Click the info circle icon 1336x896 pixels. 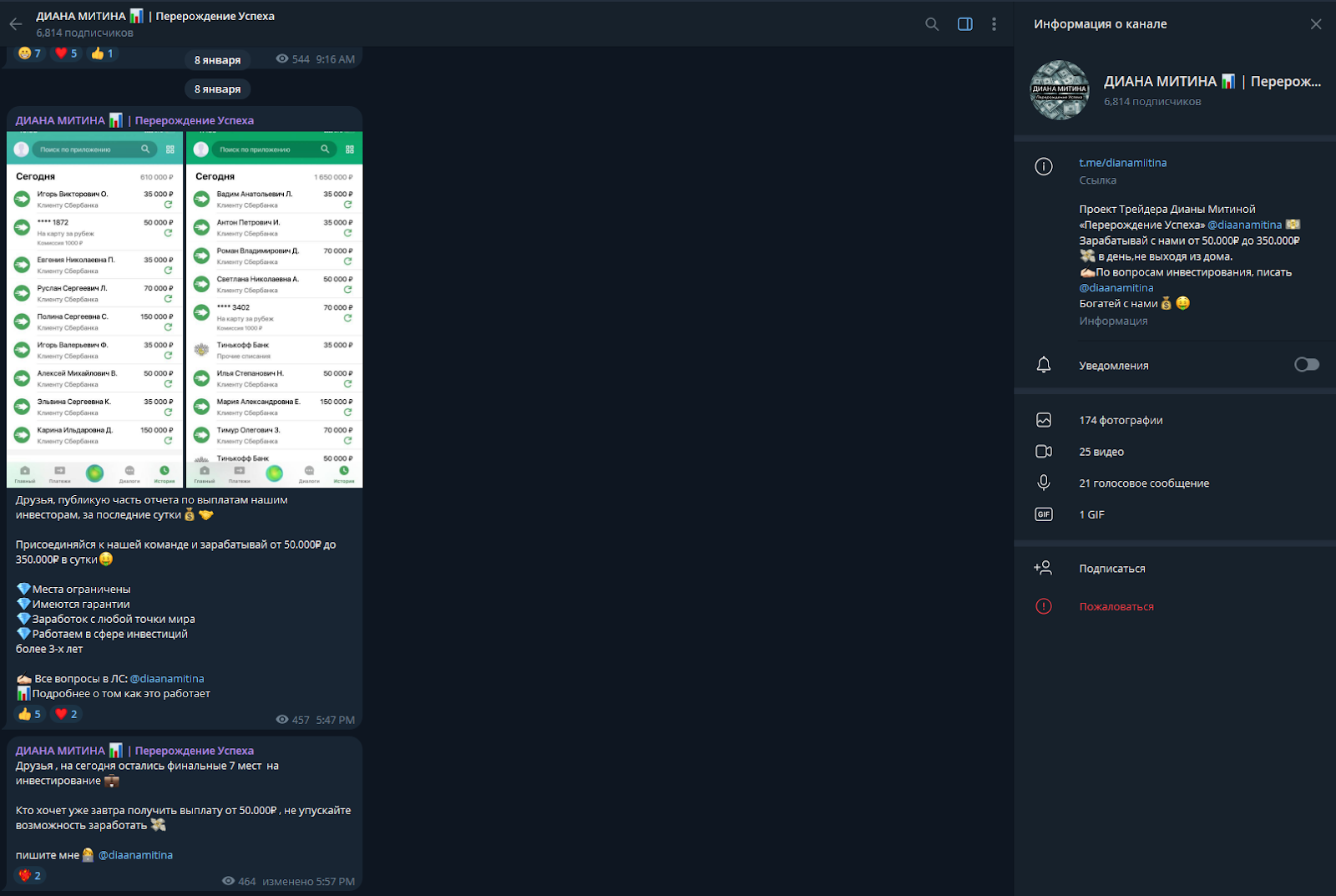point(1043,166)
